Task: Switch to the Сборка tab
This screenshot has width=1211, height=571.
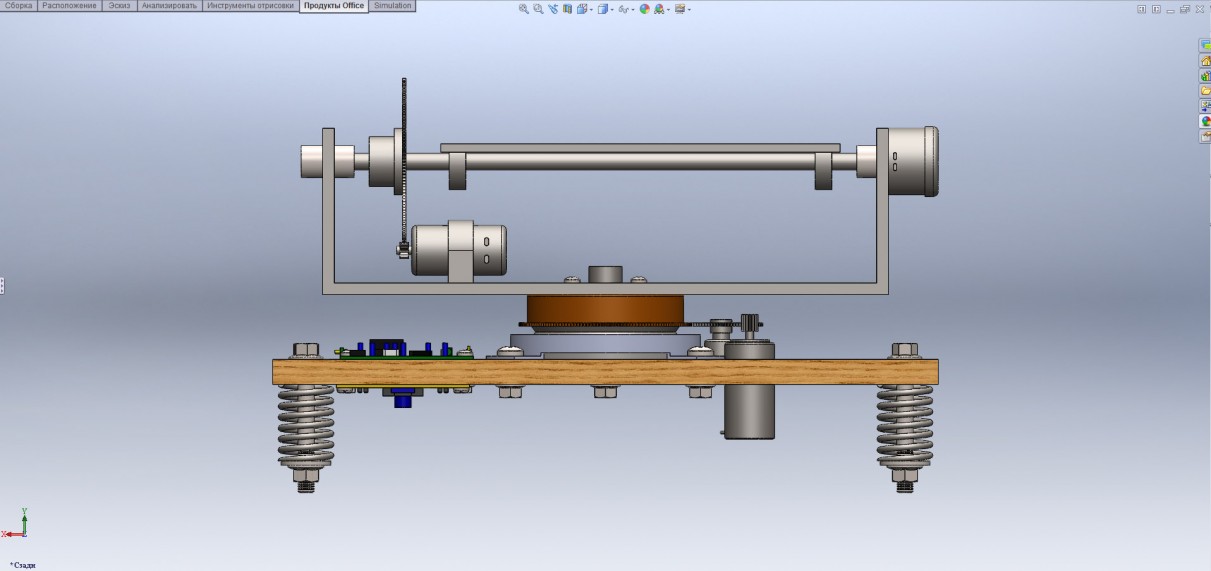Action: (19, 6)
